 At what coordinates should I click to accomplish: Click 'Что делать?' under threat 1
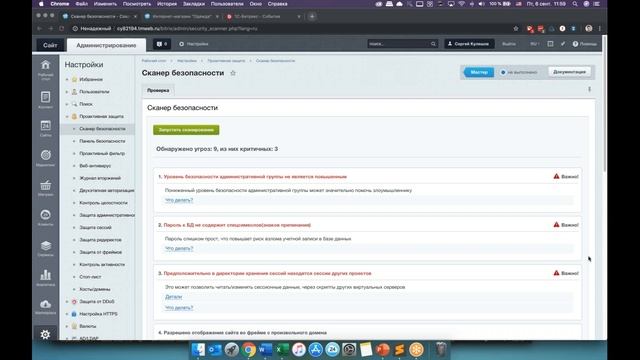179,200
